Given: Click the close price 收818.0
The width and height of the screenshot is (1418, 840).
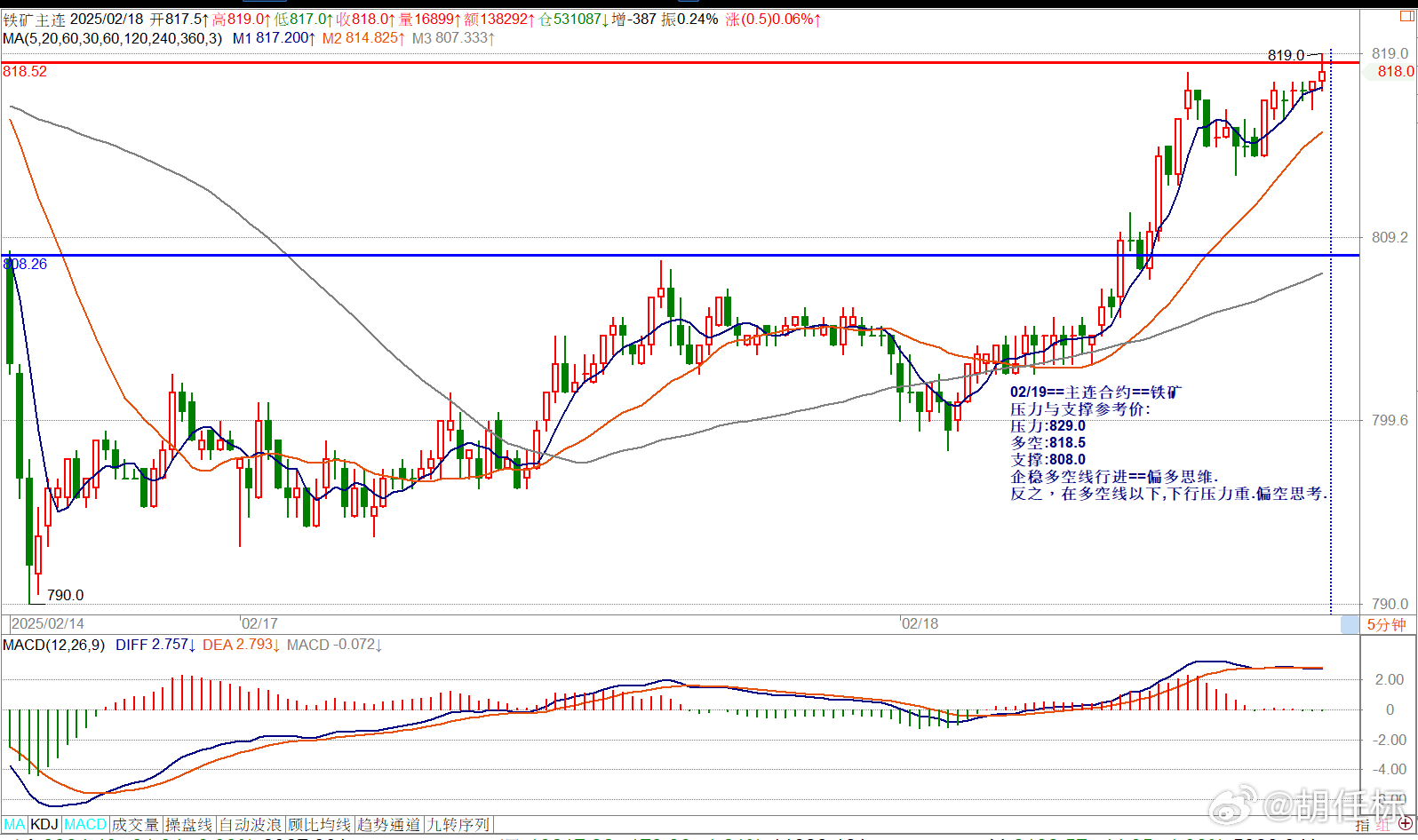Looking at the screenshot, I should [x=365, y=20].
